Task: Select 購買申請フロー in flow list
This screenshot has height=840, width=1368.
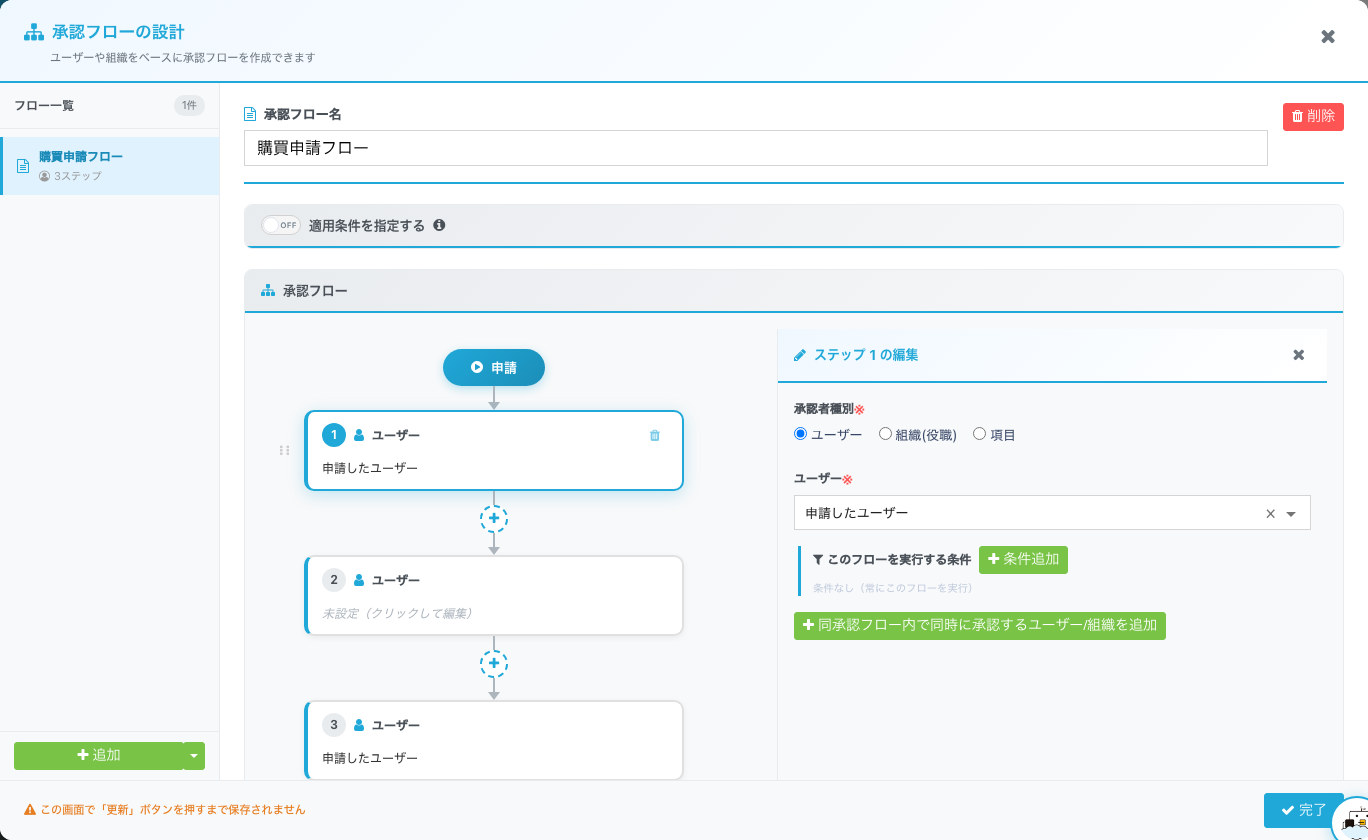Action: [x=110, y=166]
